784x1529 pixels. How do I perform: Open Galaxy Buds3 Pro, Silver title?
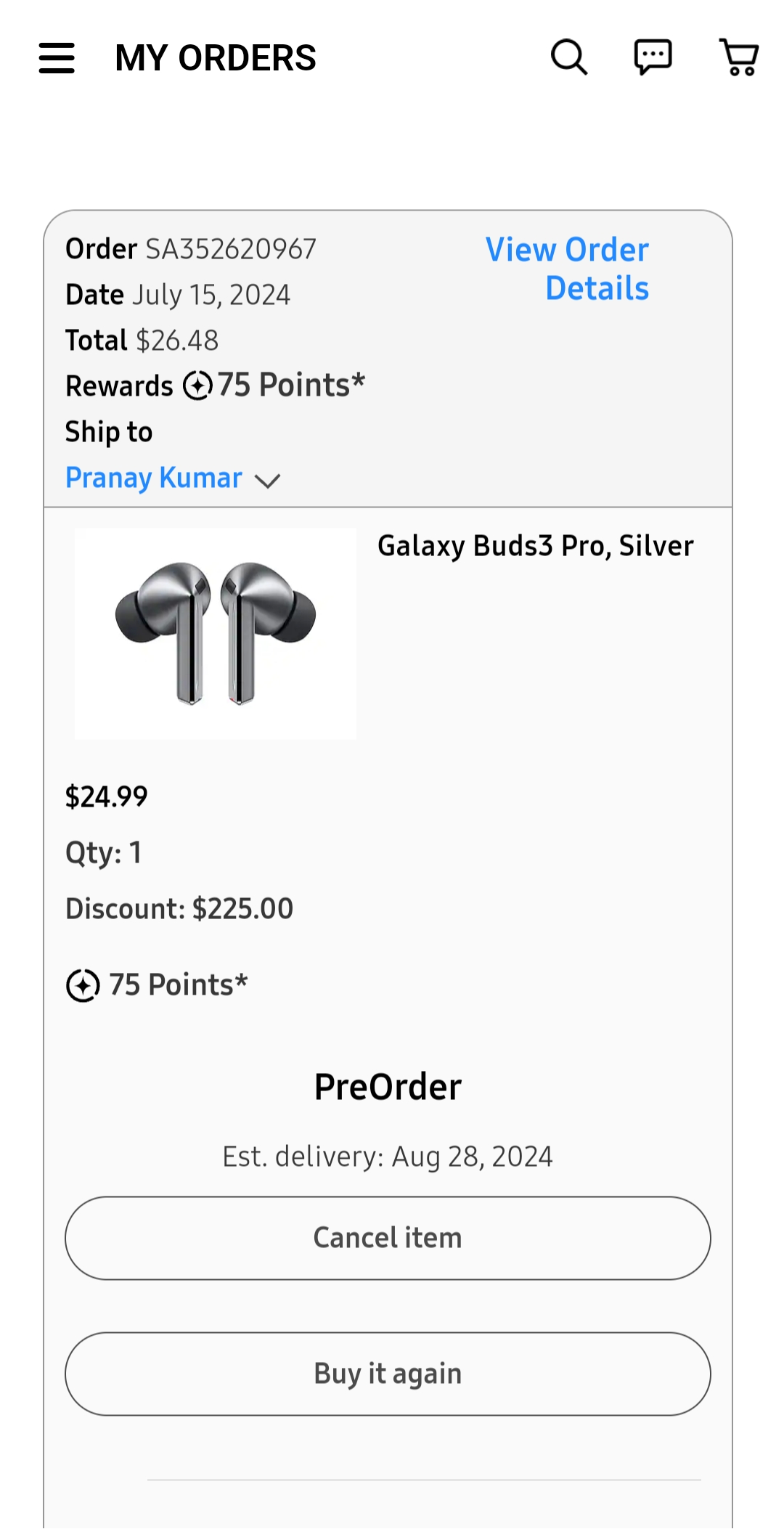click(536, 546)
